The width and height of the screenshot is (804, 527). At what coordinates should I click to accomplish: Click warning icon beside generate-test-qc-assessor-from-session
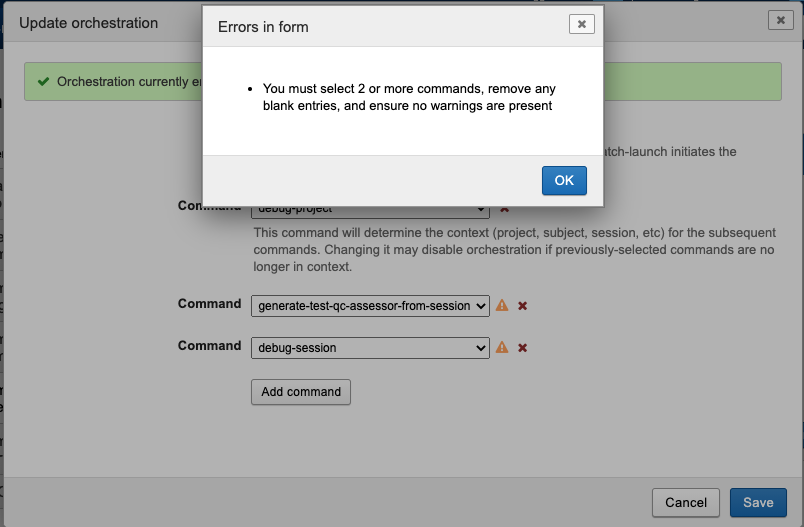pyautogui.click(x=502, y=305)
